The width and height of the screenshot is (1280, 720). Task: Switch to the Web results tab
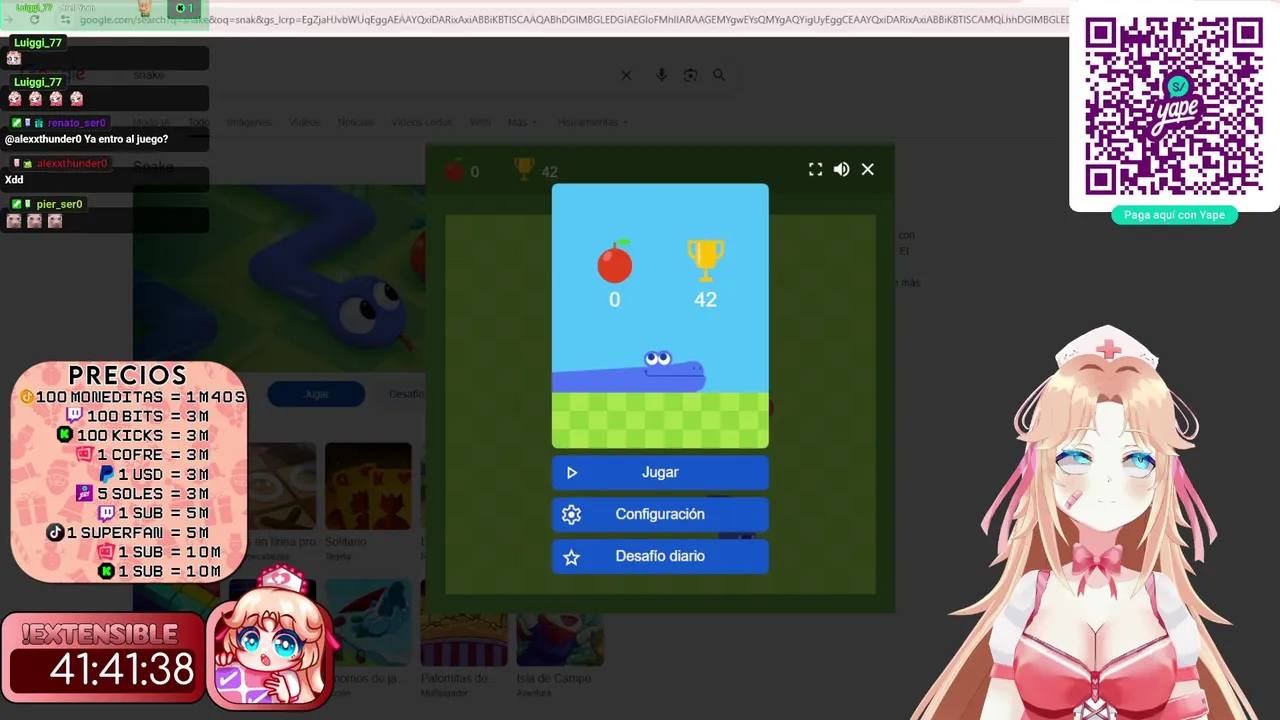tap(480, 122)
